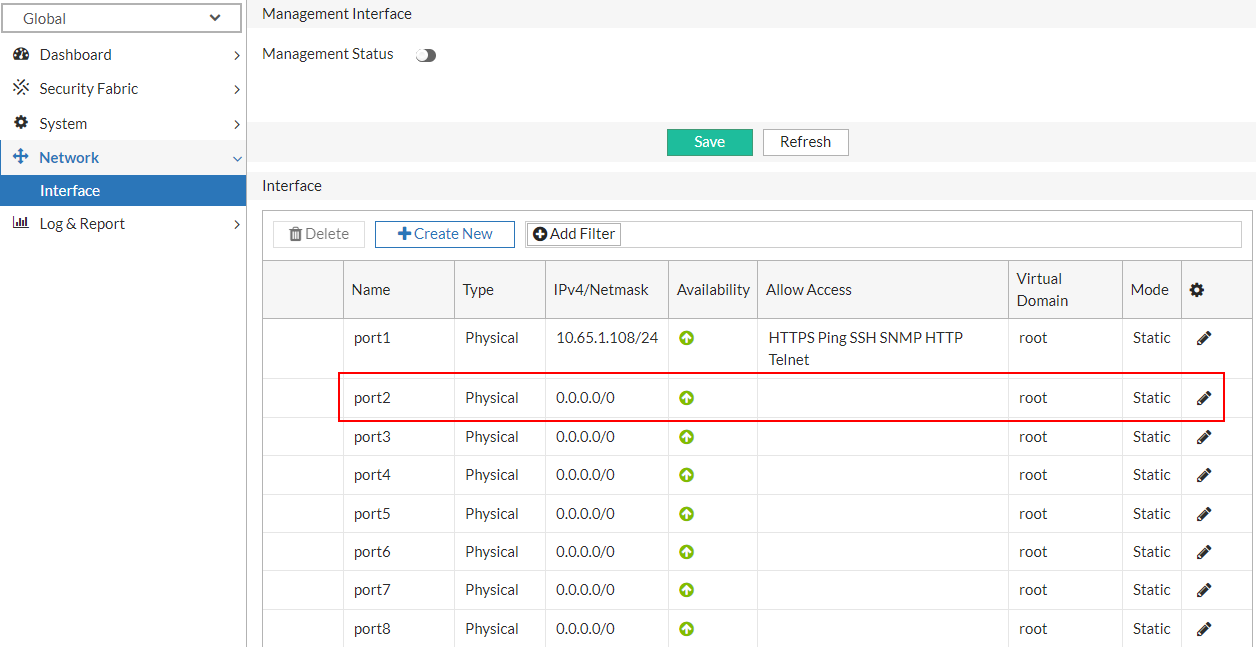This screenshot has height=647, width=1256.
Task: Select the Security Fabric icon in sidebar
Action: [22, 88]
